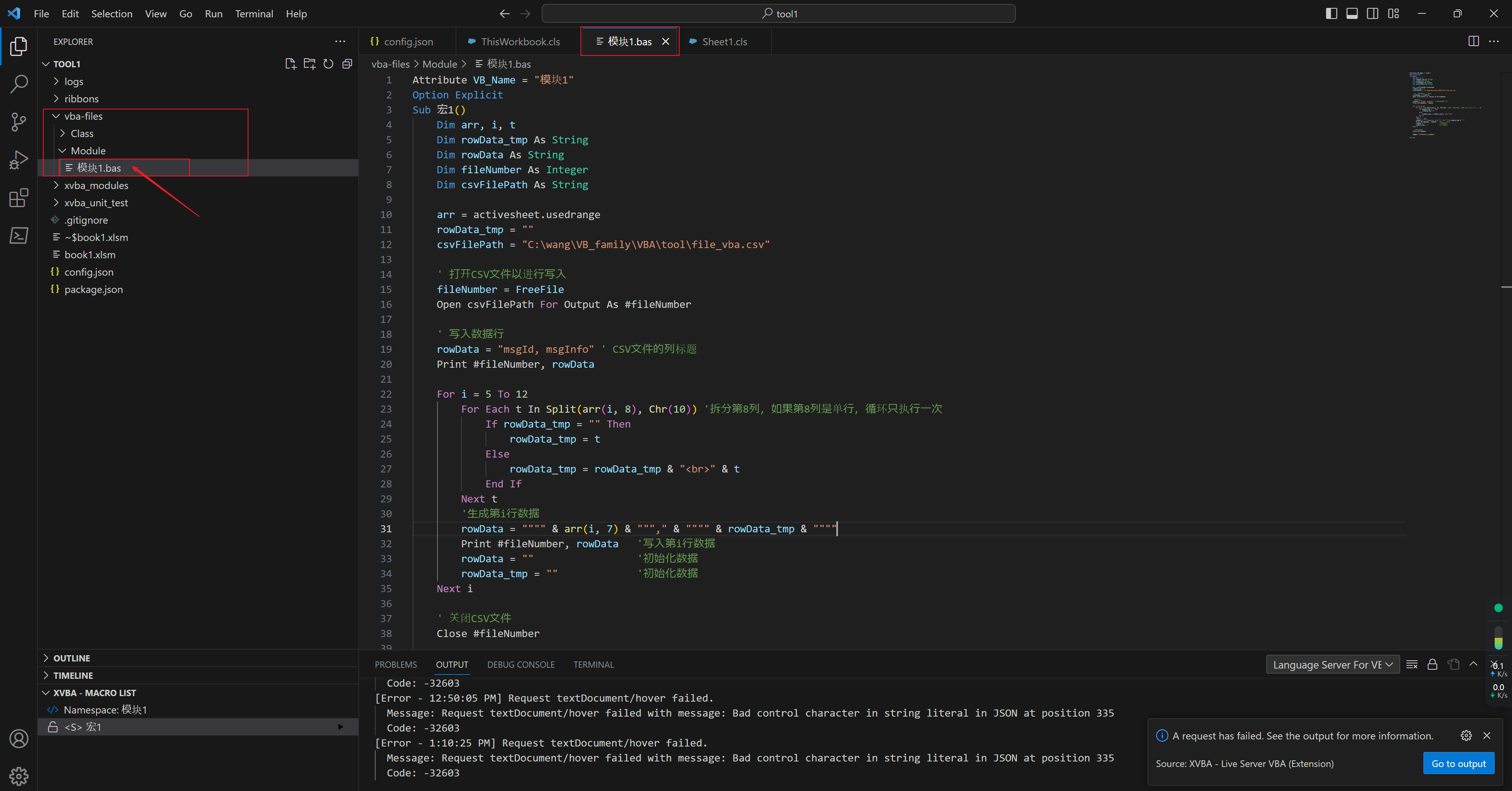The image size is (1512, 791).
Task: Open the Search view icon
Action: pos(19,84)
